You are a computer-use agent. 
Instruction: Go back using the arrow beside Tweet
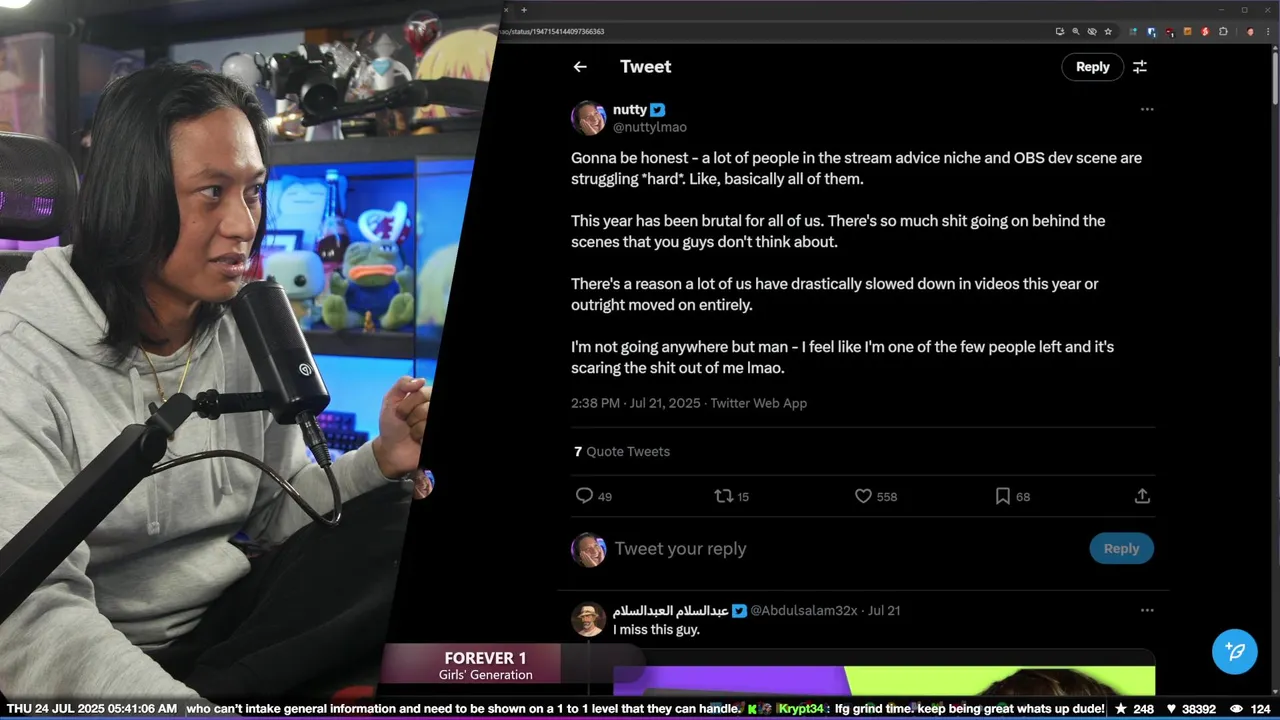(580, 67)
